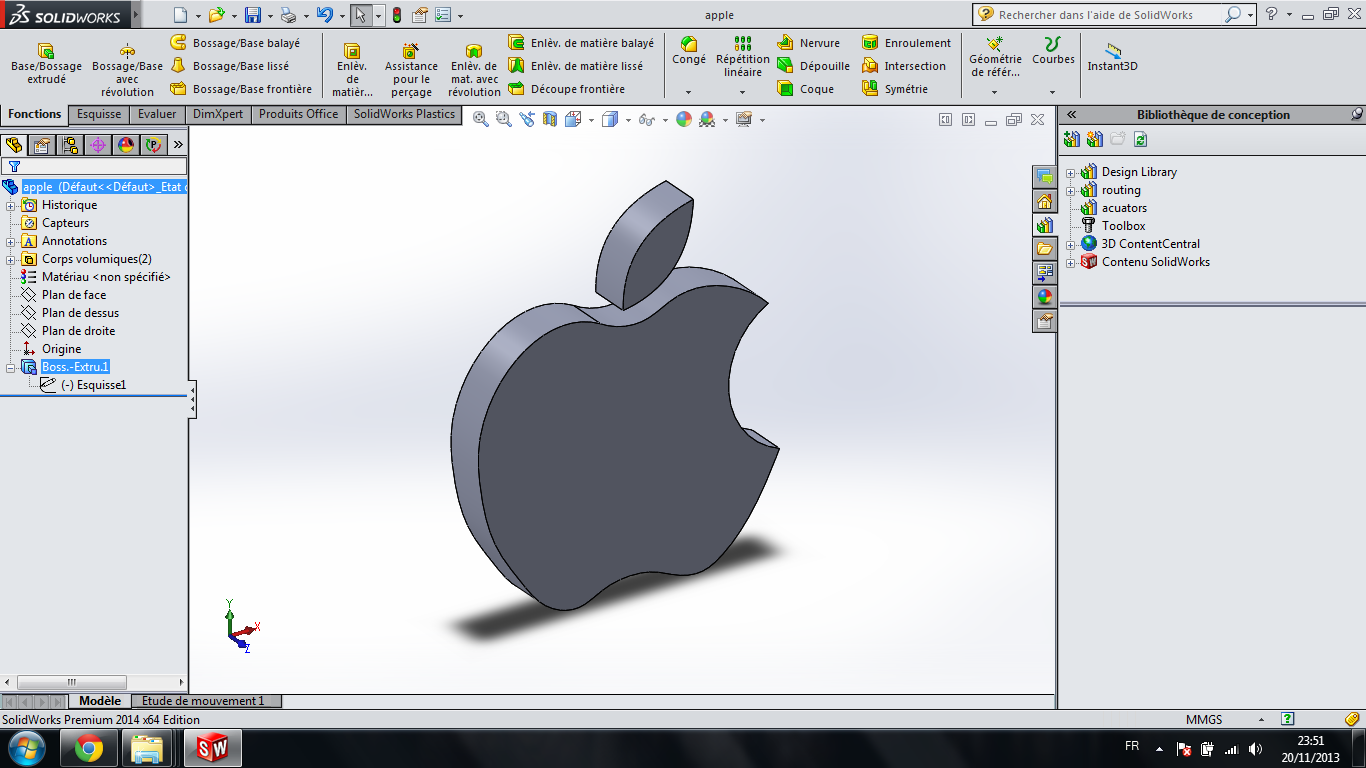The height and width of the screenshot is (768, 1366).
Task: Choose the Intersection tool
Action: (x=904, y=66)
